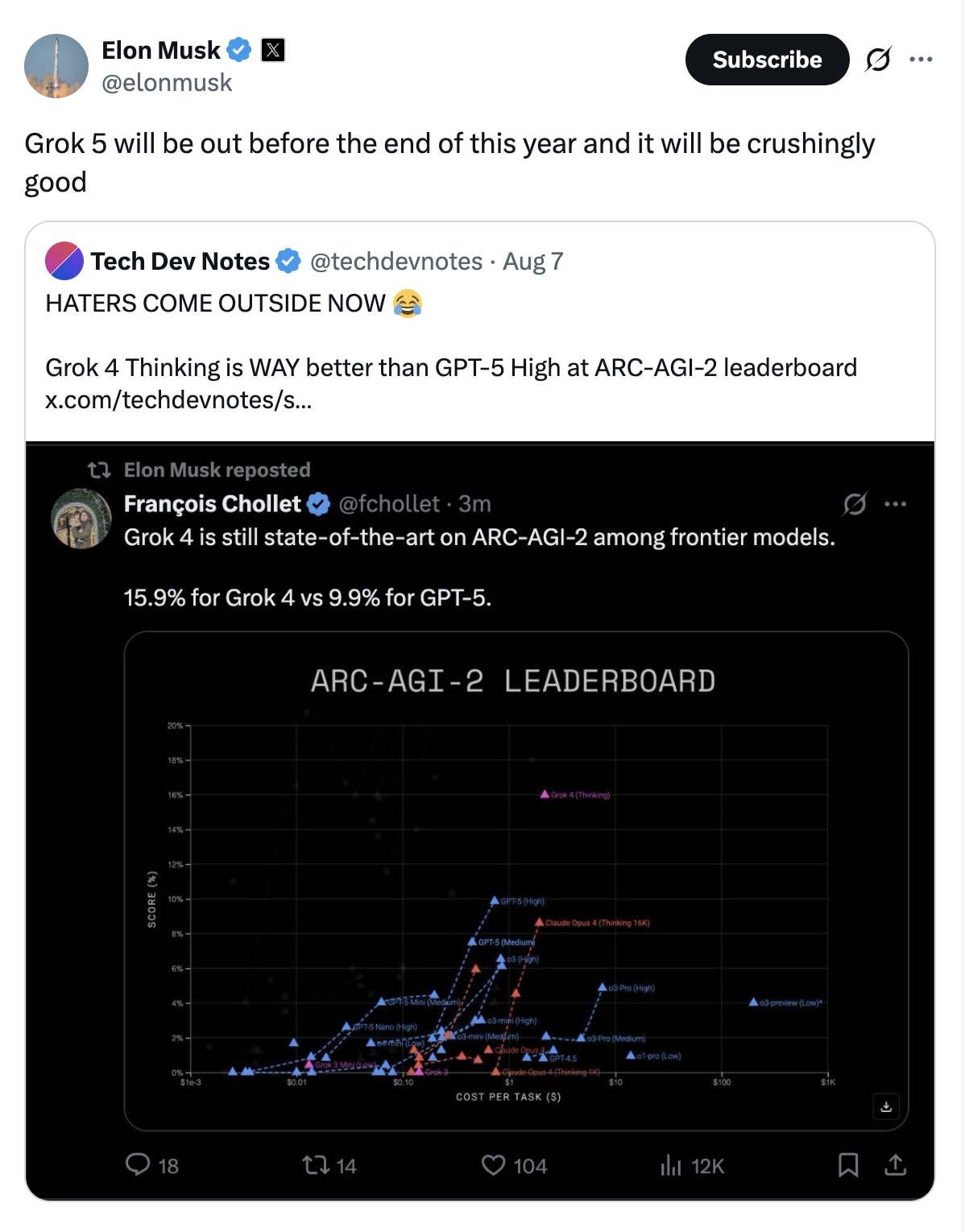Bookmark the François Chollet post
This screenshot has width=965, height=1232.
point(848,1165)
